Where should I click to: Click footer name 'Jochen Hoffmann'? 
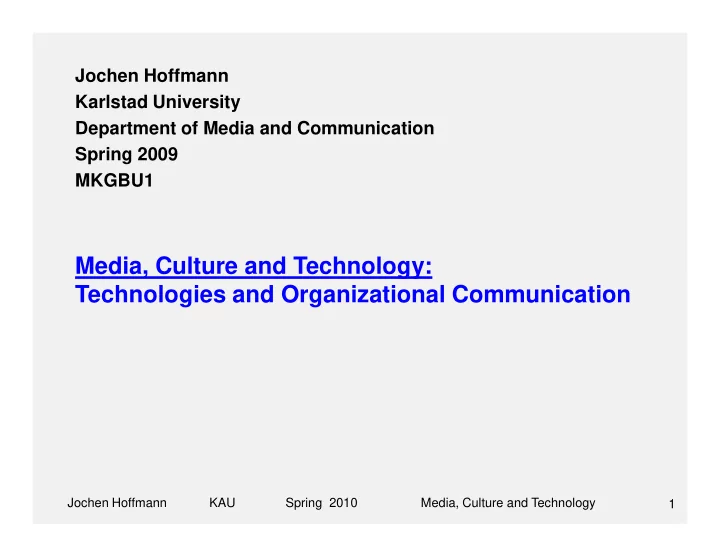(x=117, y=503)
